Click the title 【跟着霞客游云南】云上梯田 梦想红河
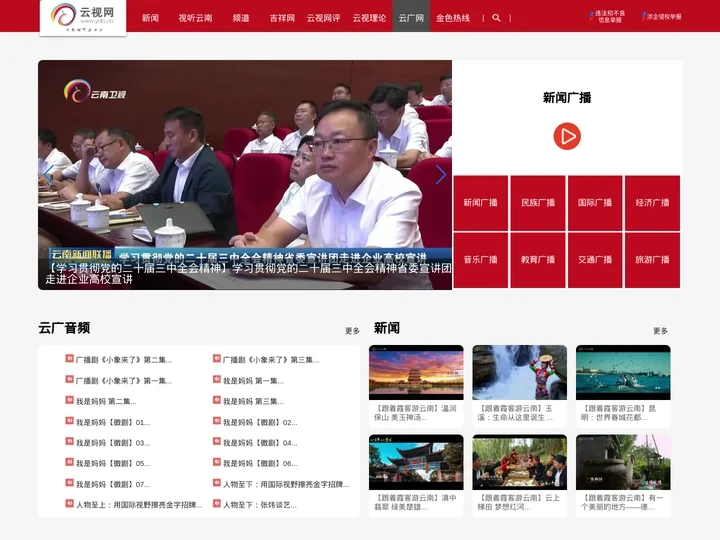This screenshot has height=540, width=720. point(518,502)
